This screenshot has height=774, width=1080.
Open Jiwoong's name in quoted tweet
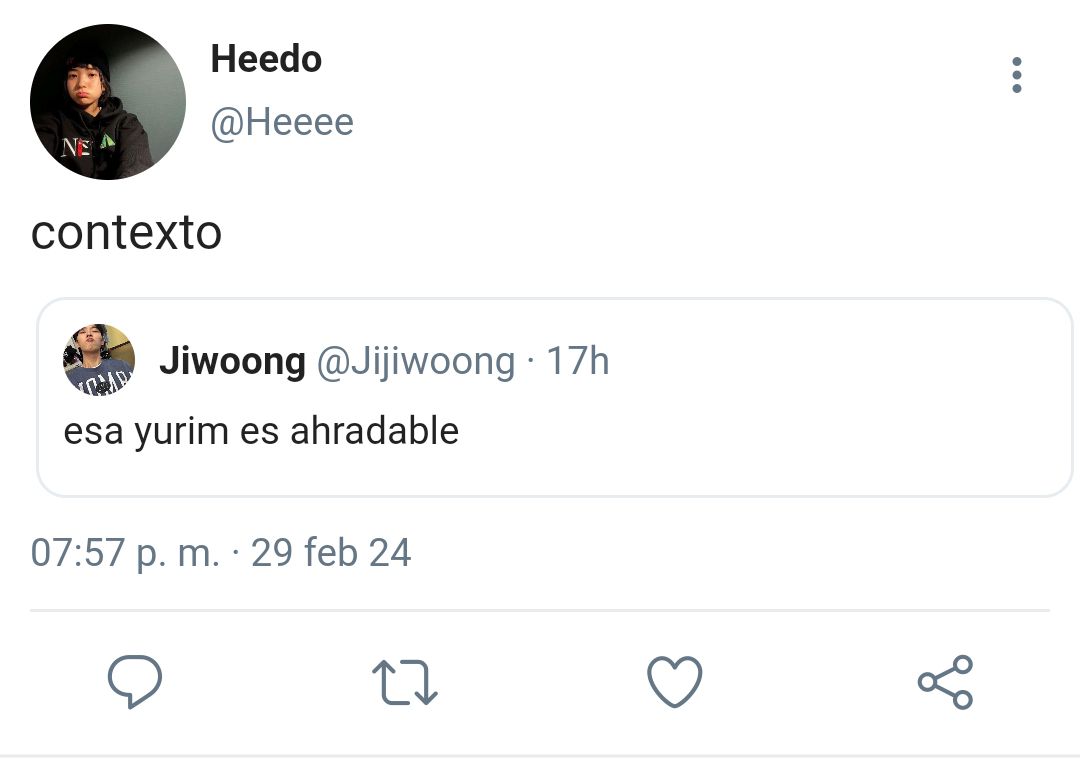point(232,361)
